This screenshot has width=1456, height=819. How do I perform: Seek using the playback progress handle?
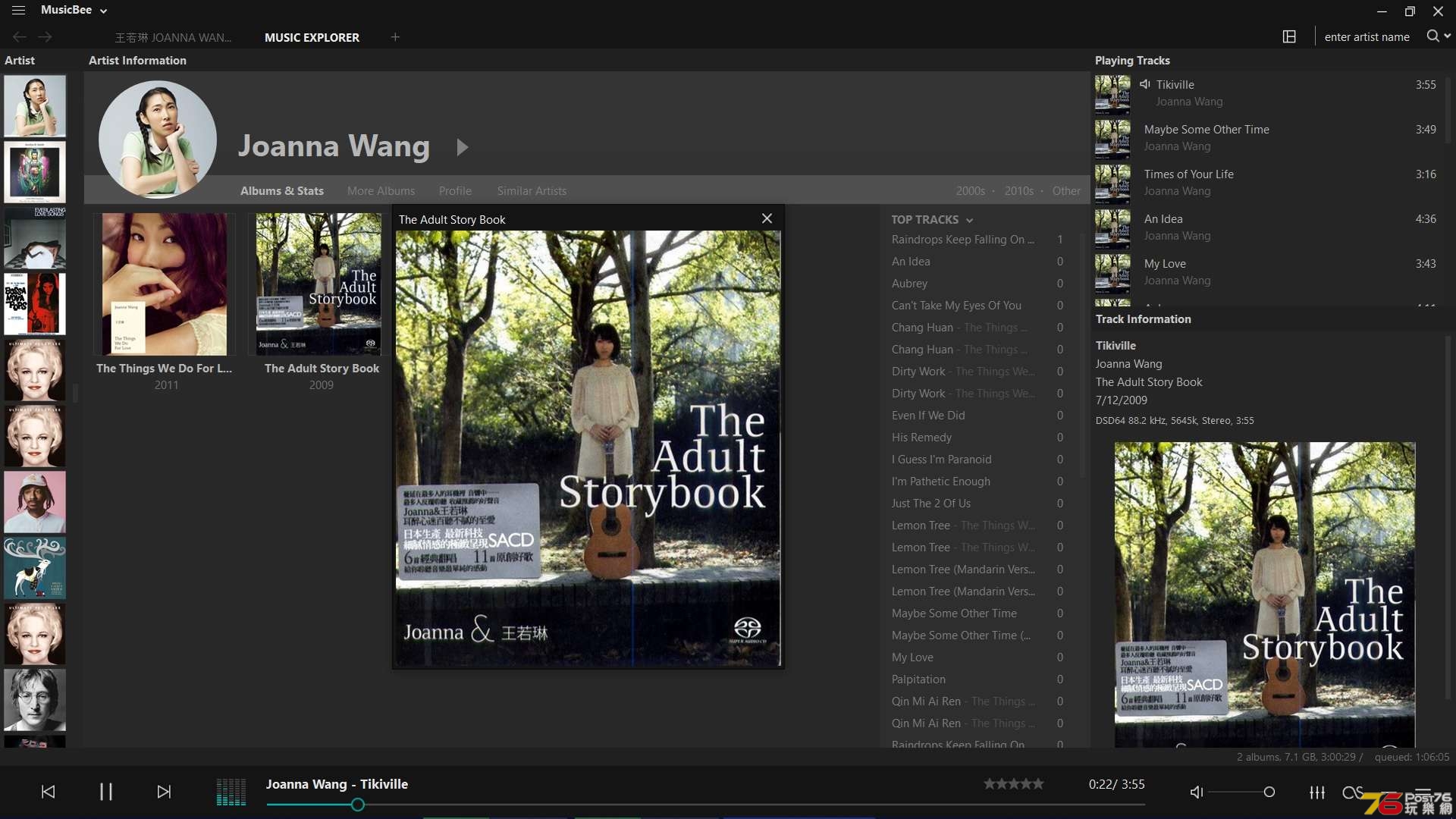pyautogui.click(x=358, y=805)
